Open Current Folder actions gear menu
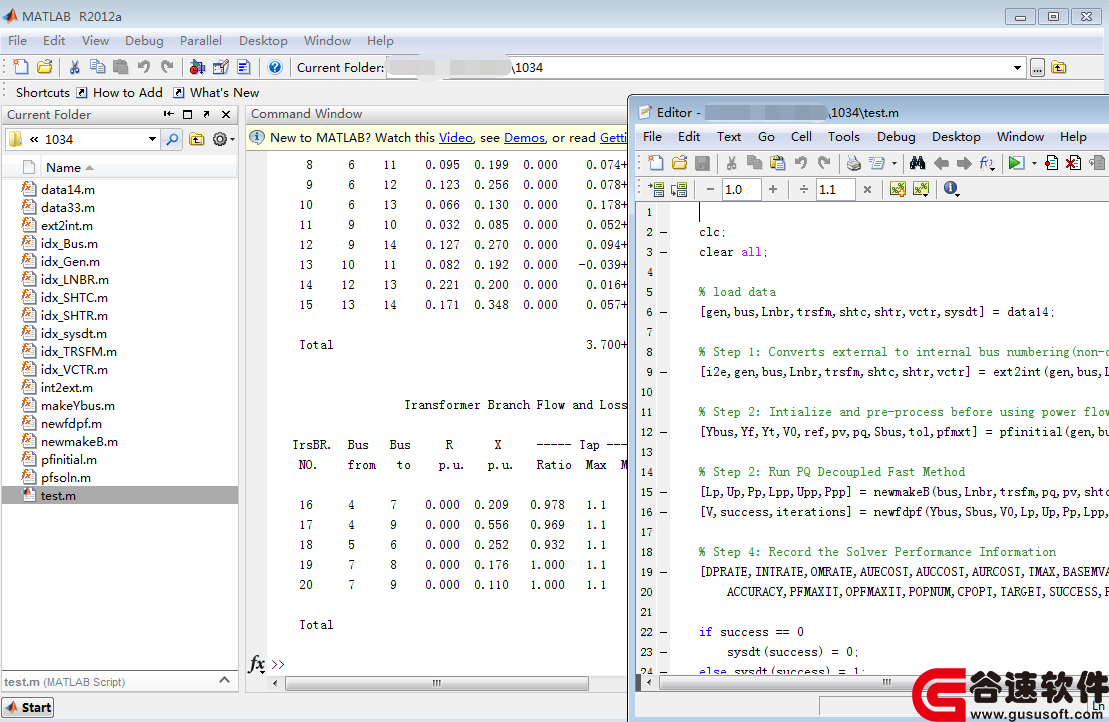 click(x=223, y=139)
